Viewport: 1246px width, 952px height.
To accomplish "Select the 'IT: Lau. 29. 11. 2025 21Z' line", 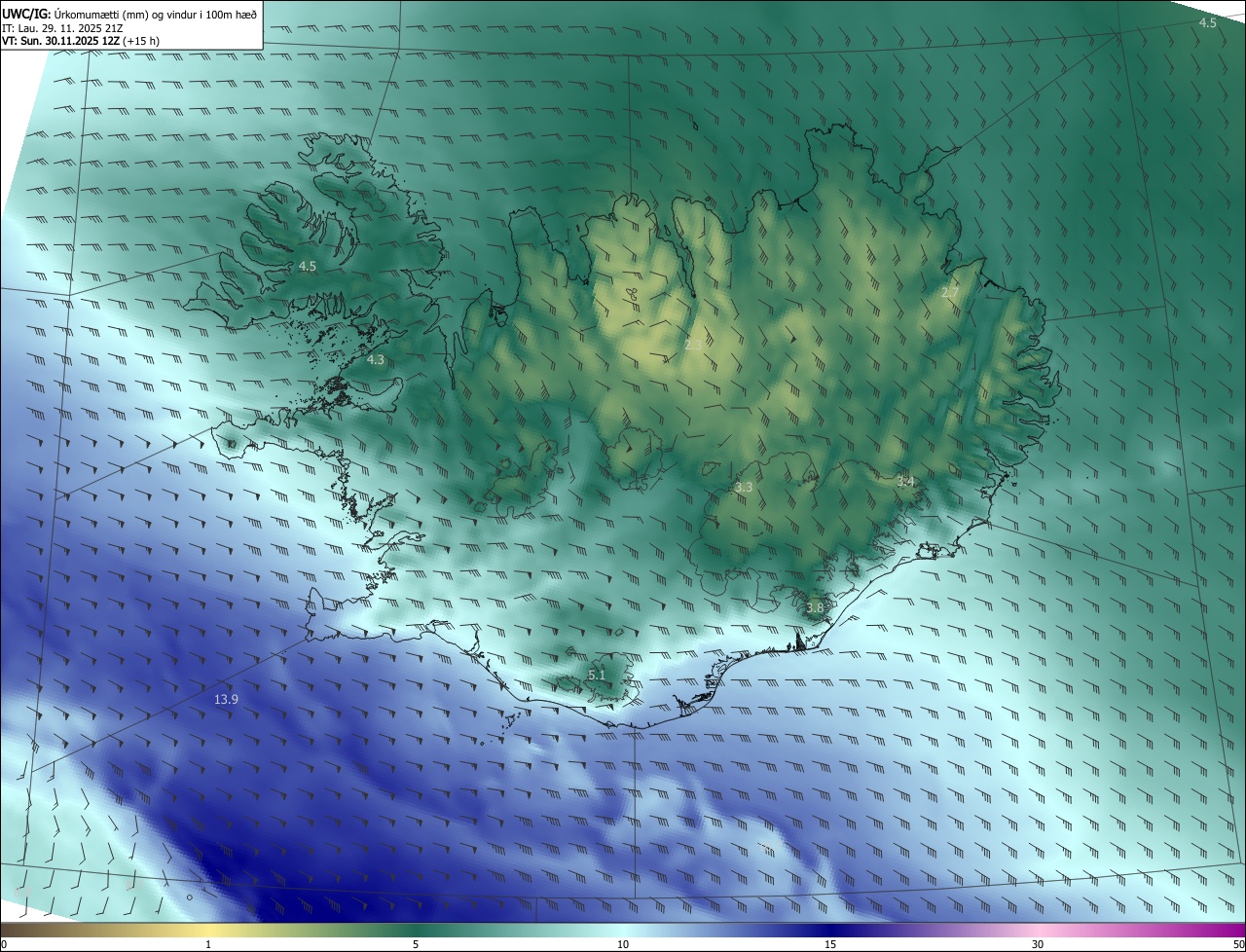I will point(62,28).
